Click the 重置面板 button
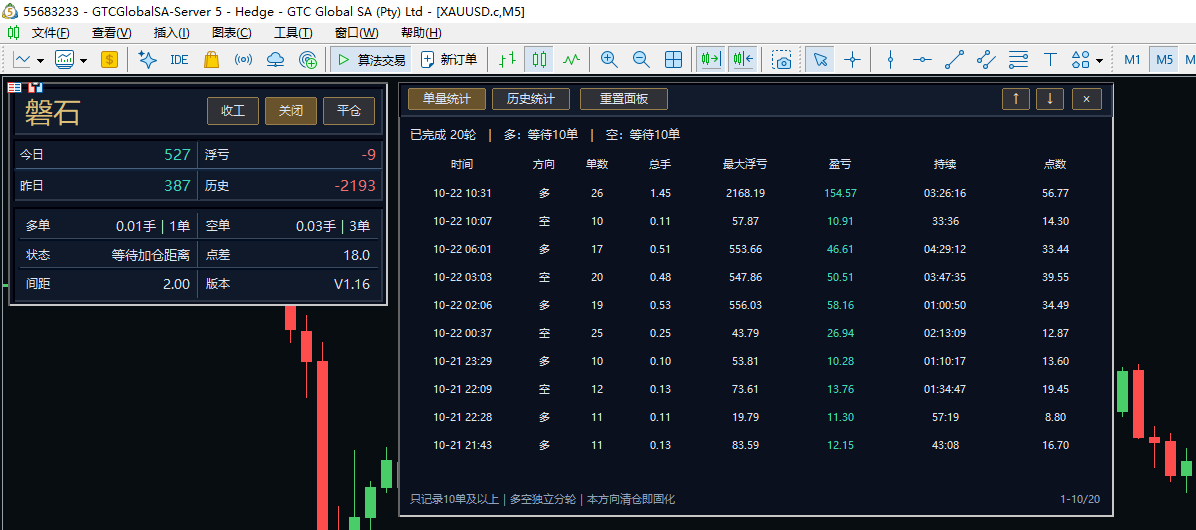The image size is (1196, 530). pos(624,98)
